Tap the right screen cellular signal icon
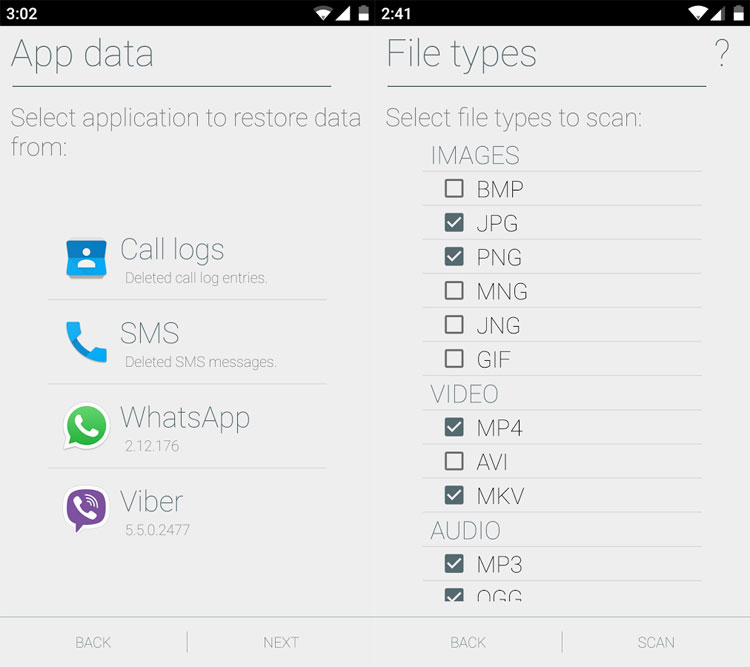Image resolution: width=750 pixels, height=667 pixels. coord(717,13)
